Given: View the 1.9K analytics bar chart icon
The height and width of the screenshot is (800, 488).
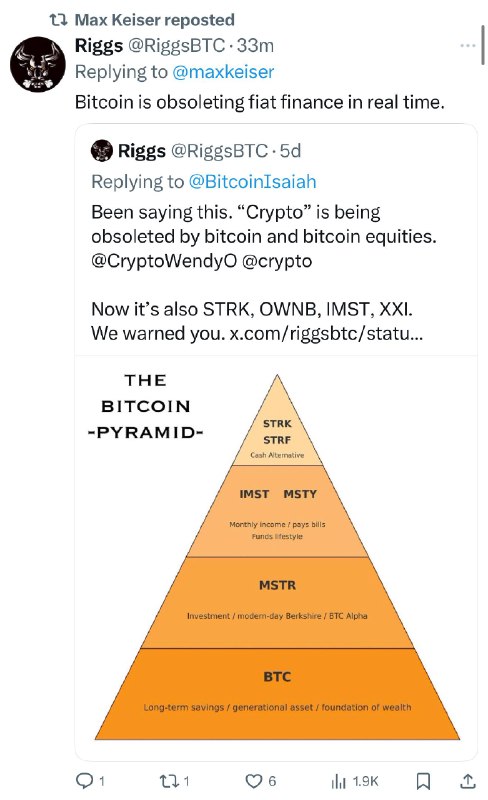Looking at the screenshot, I should click(x=338, y=781).
